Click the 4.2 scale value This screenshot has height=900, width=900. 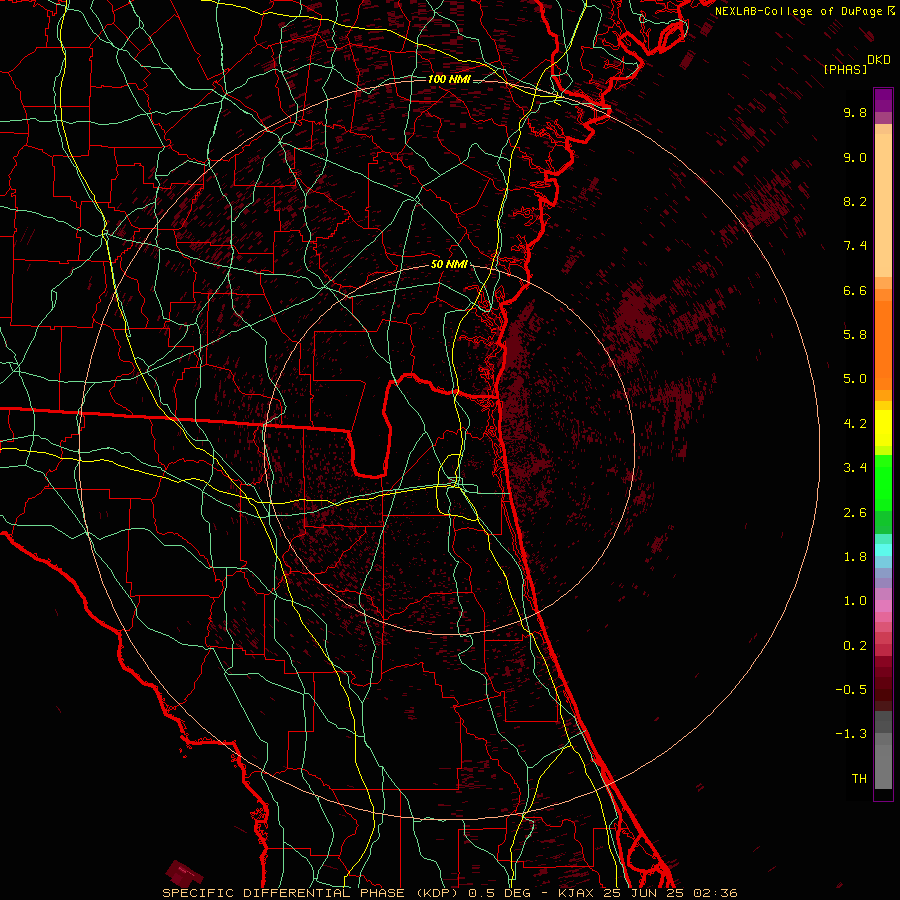855,424
